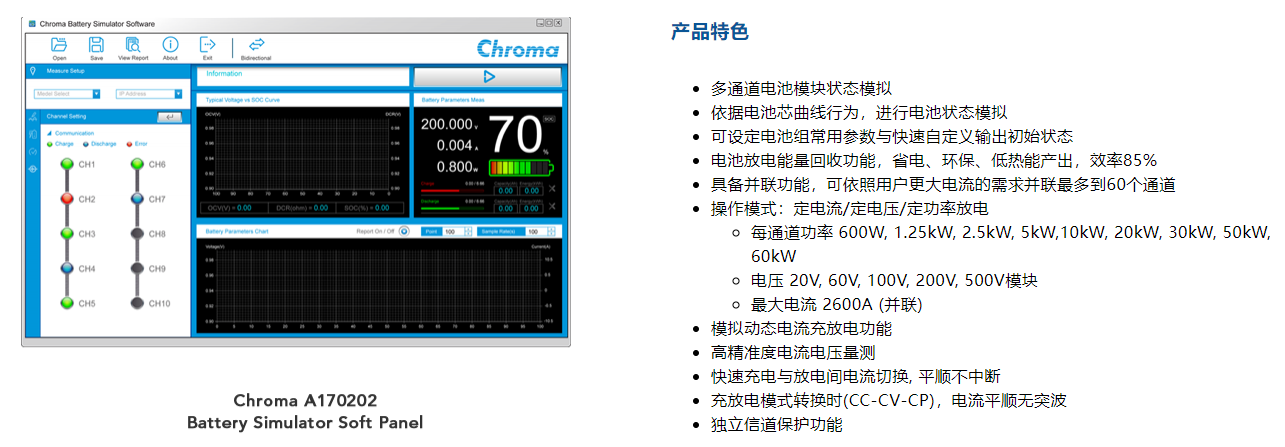Image resolution: width=1285 pixels, height=447 pixels.
Task: Click the Sample Rate(s) value field
Action: click(x=535, y=231)
